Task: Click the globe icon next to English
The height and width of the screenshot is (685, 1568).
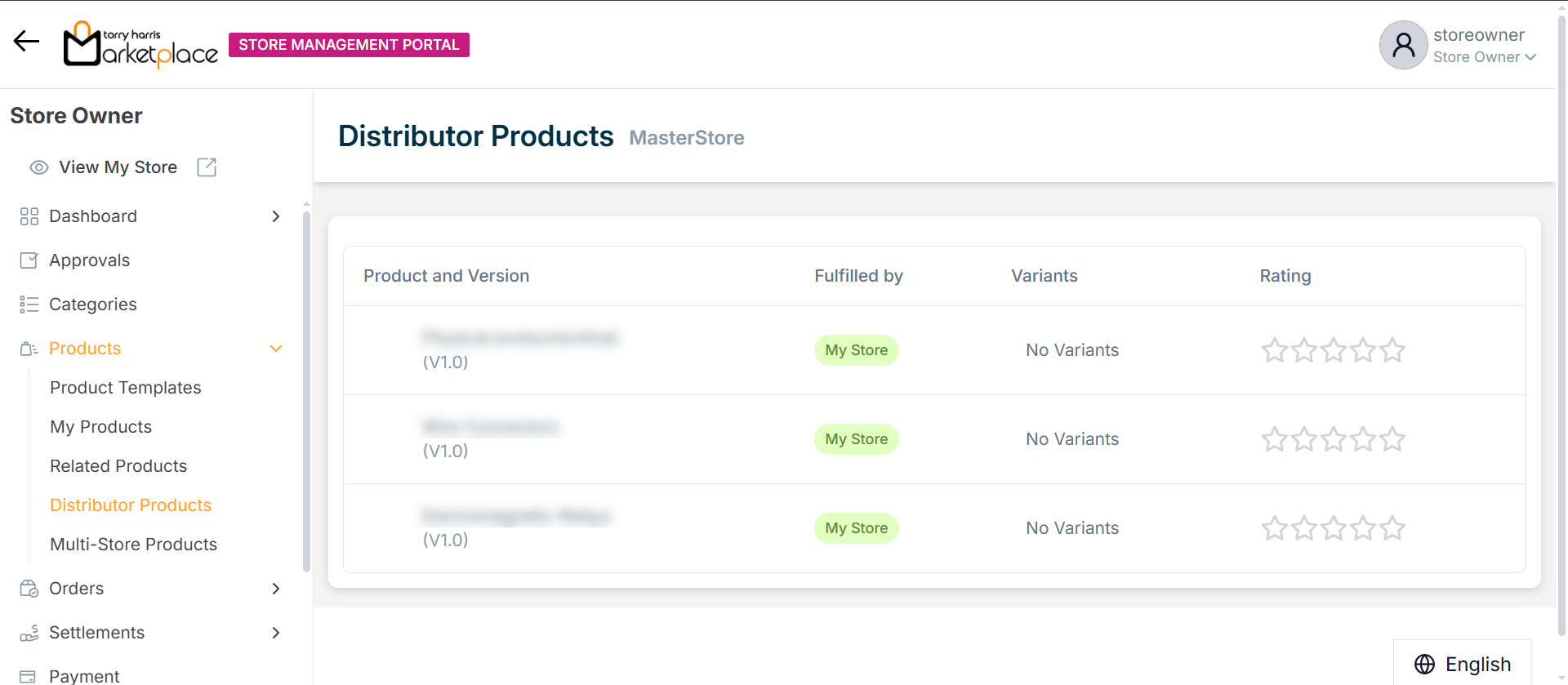Action: 1424,664
